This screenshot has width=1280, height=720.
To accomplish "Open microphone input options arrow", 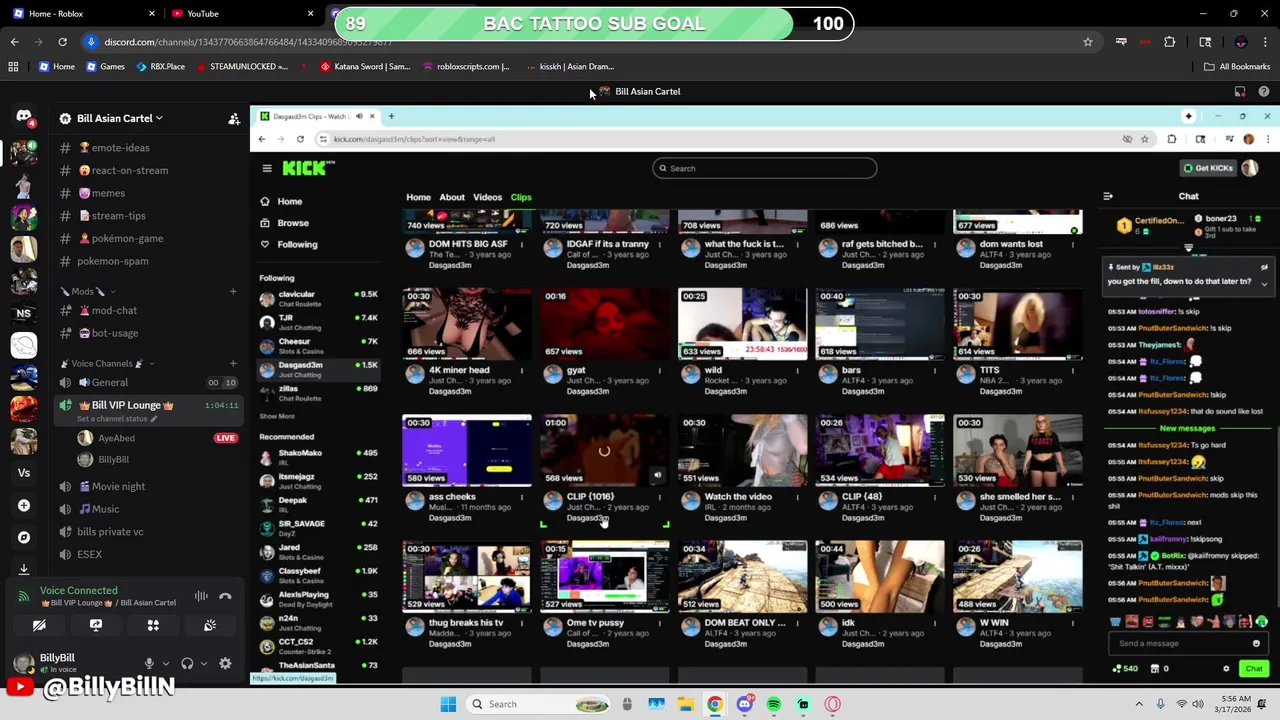I will point(165,663).
